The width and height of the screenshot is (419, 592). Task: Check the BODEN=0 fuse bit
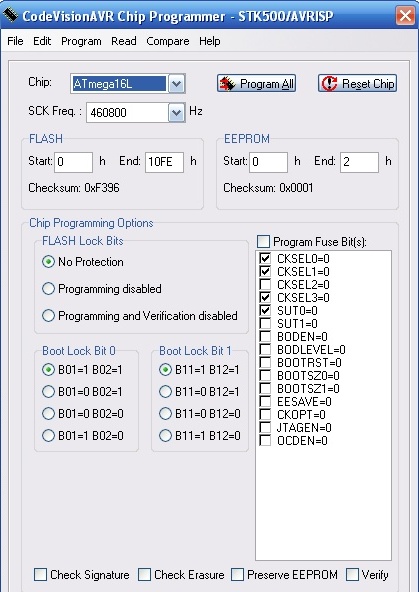click(265, 336)
